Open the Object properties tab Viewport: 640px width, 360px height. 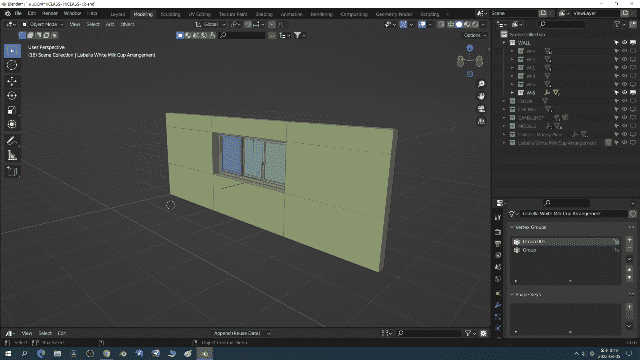pos(498,293)
